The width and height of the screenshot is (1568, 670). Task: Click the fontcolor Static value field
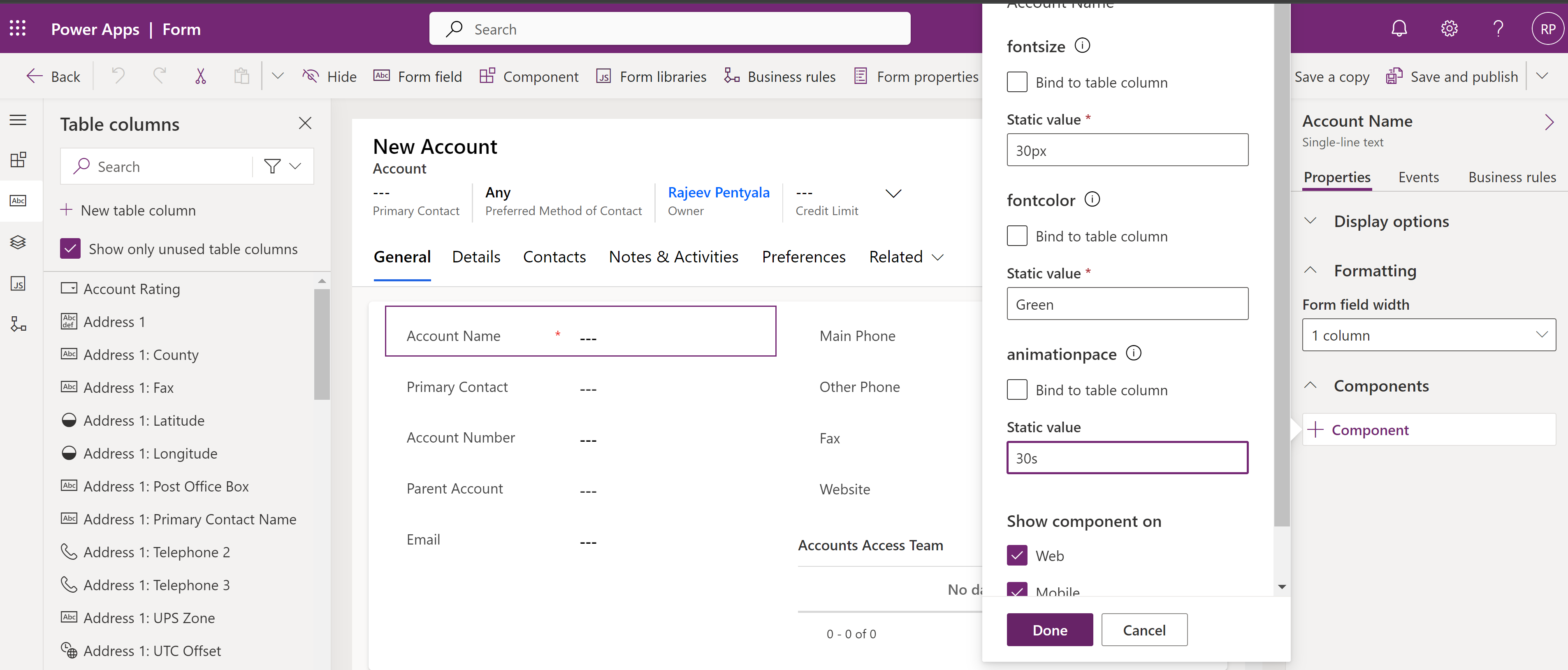click(1127, 304)
